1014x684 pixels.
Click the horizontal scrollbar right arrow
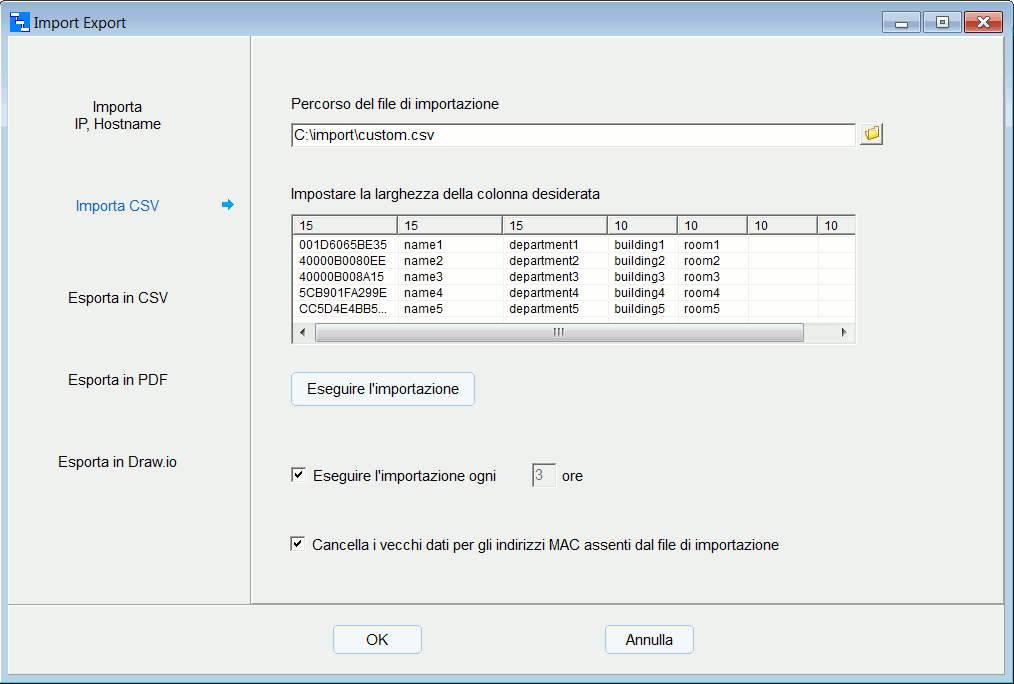pyautogui.click(x=845, y=333)
